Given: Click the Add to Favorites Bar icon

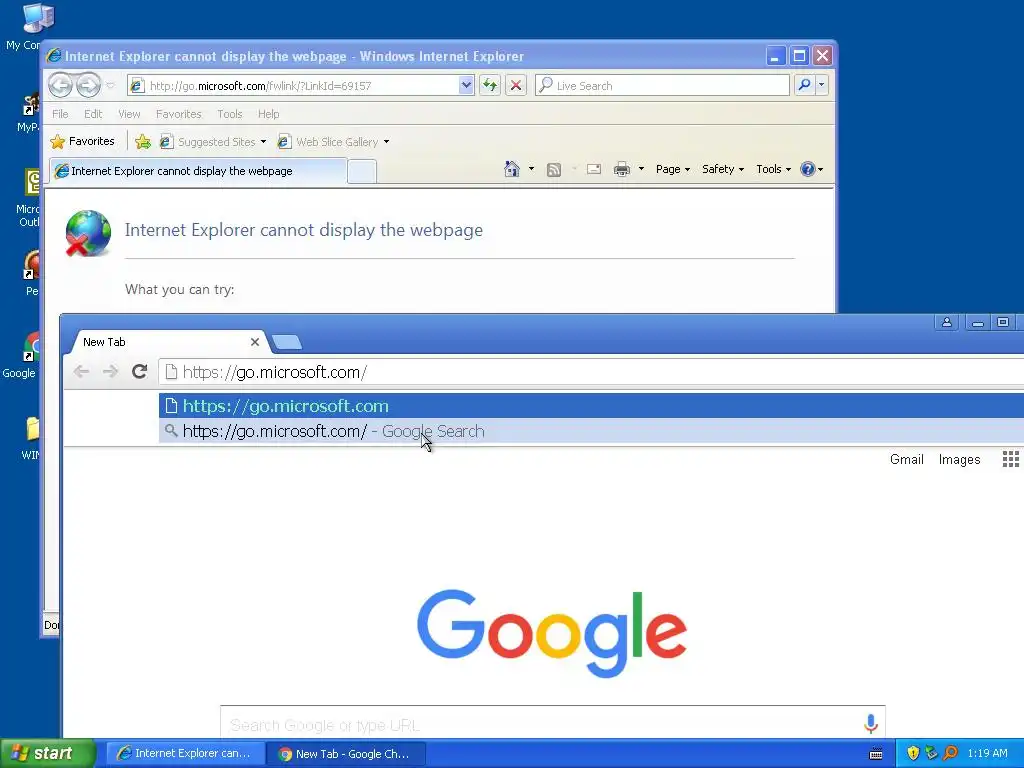Looking at the screenshot, I should (x=143, y=141).
